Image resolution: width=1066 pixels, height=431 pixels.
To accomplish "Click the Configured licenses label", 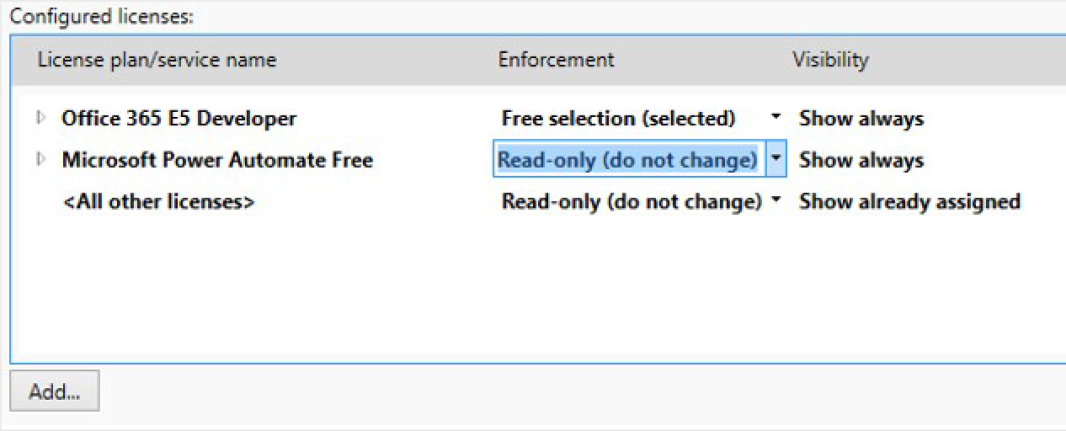I will tap(102, 16).
